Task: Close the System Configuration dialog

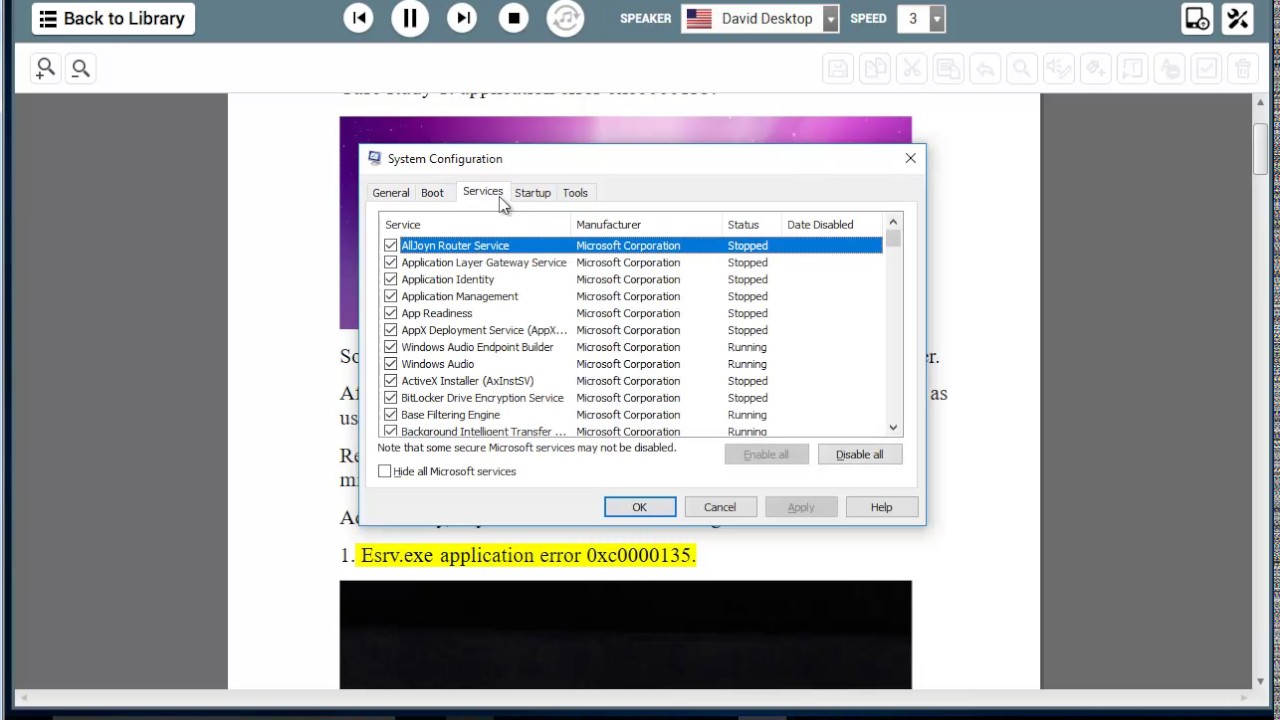Action: click(x=910, y=158)
